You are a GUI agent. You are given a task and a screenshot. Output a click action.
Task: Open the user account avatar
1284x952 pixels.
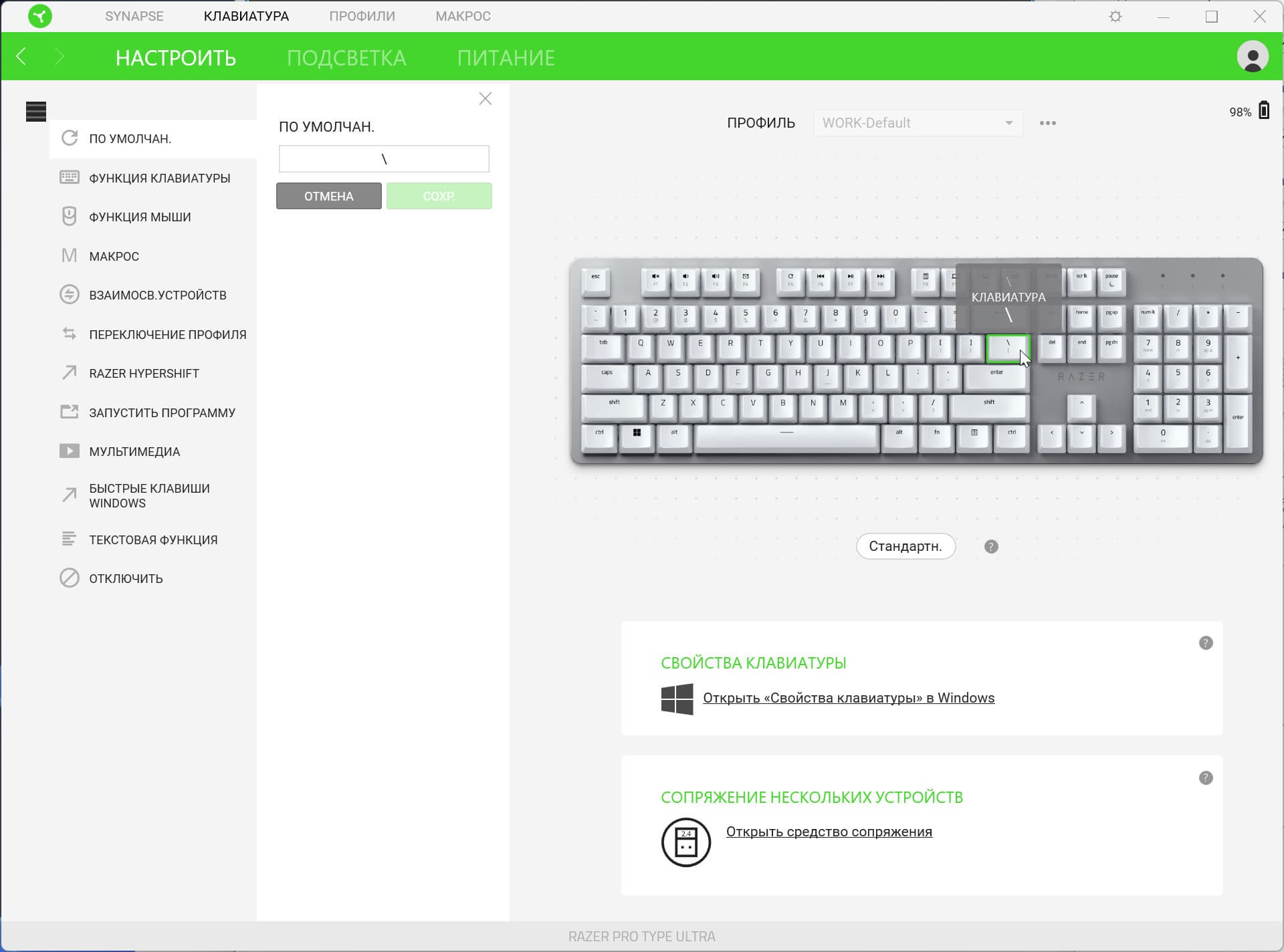point(1253,56)
